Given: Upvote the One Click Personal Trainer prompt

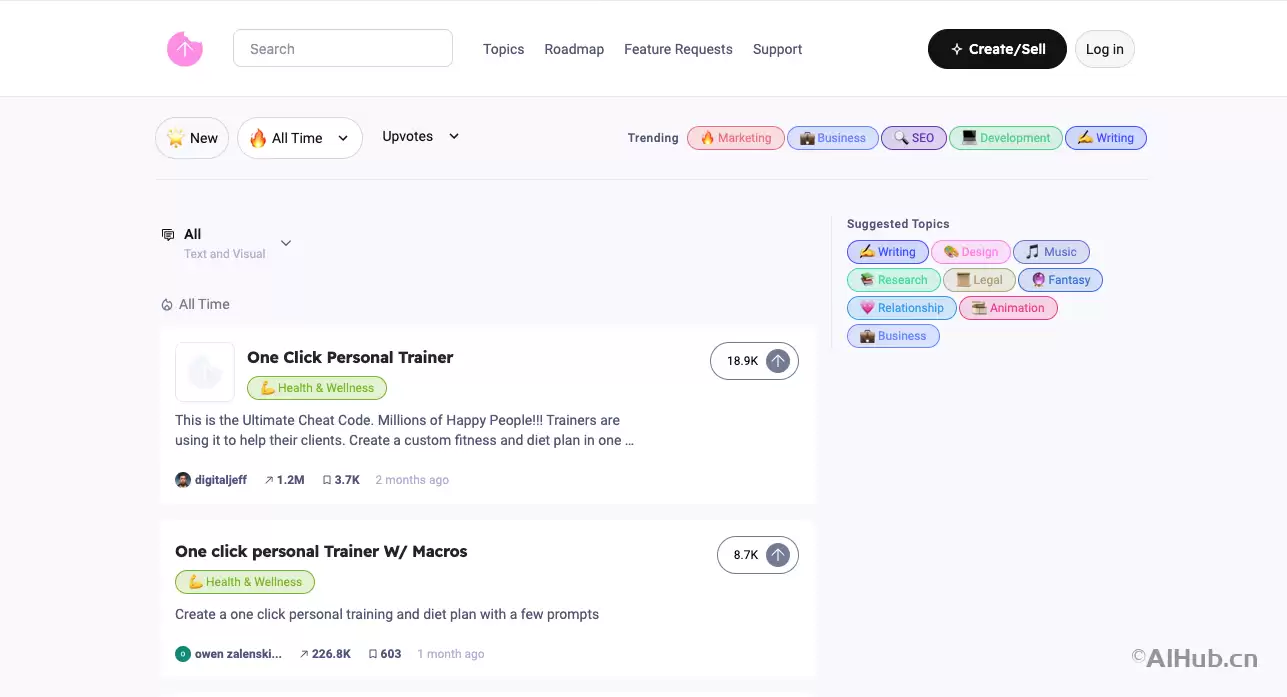Looking at the screenshot, I should click(x=778, y=361).
